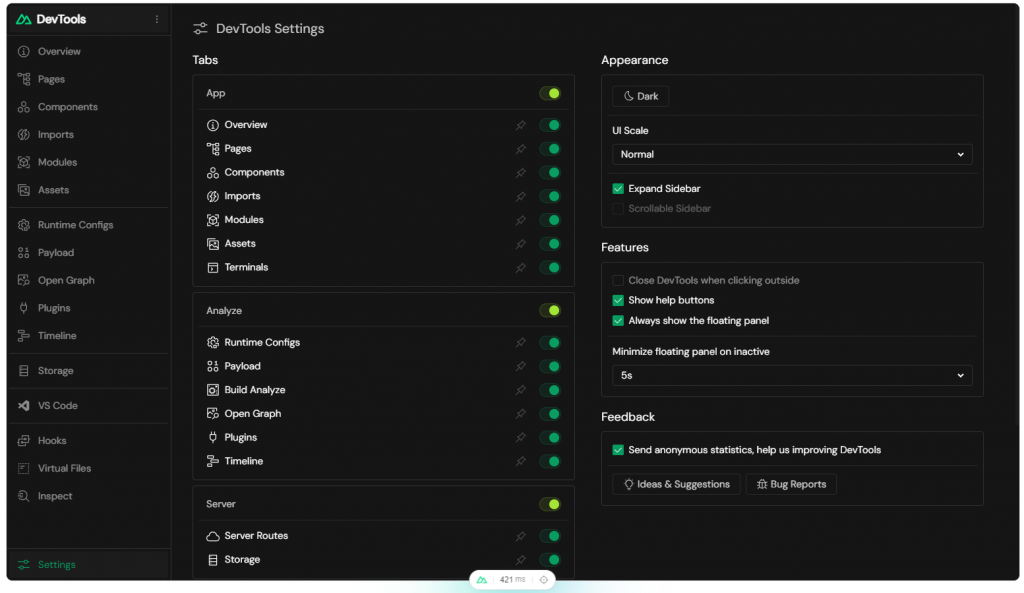Click the VS Code icon in sidebar
Viewport: 1024px width, 593px height.
(x=24, y=406)
